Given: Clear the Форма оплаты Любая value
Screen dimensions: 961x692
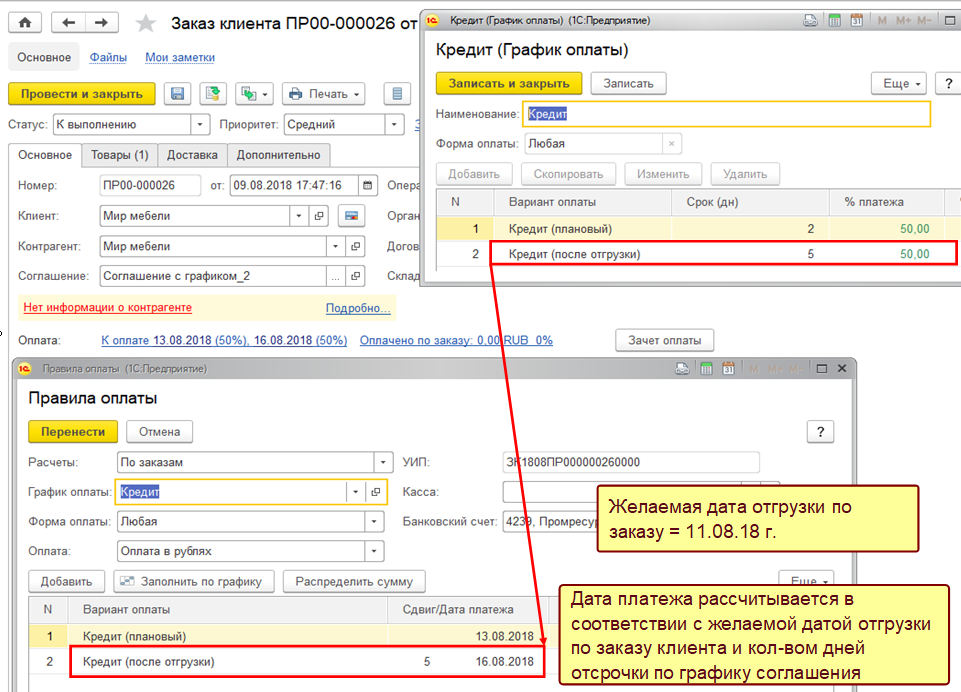Looking at the screenshot, I should click(x=671, y=143).
